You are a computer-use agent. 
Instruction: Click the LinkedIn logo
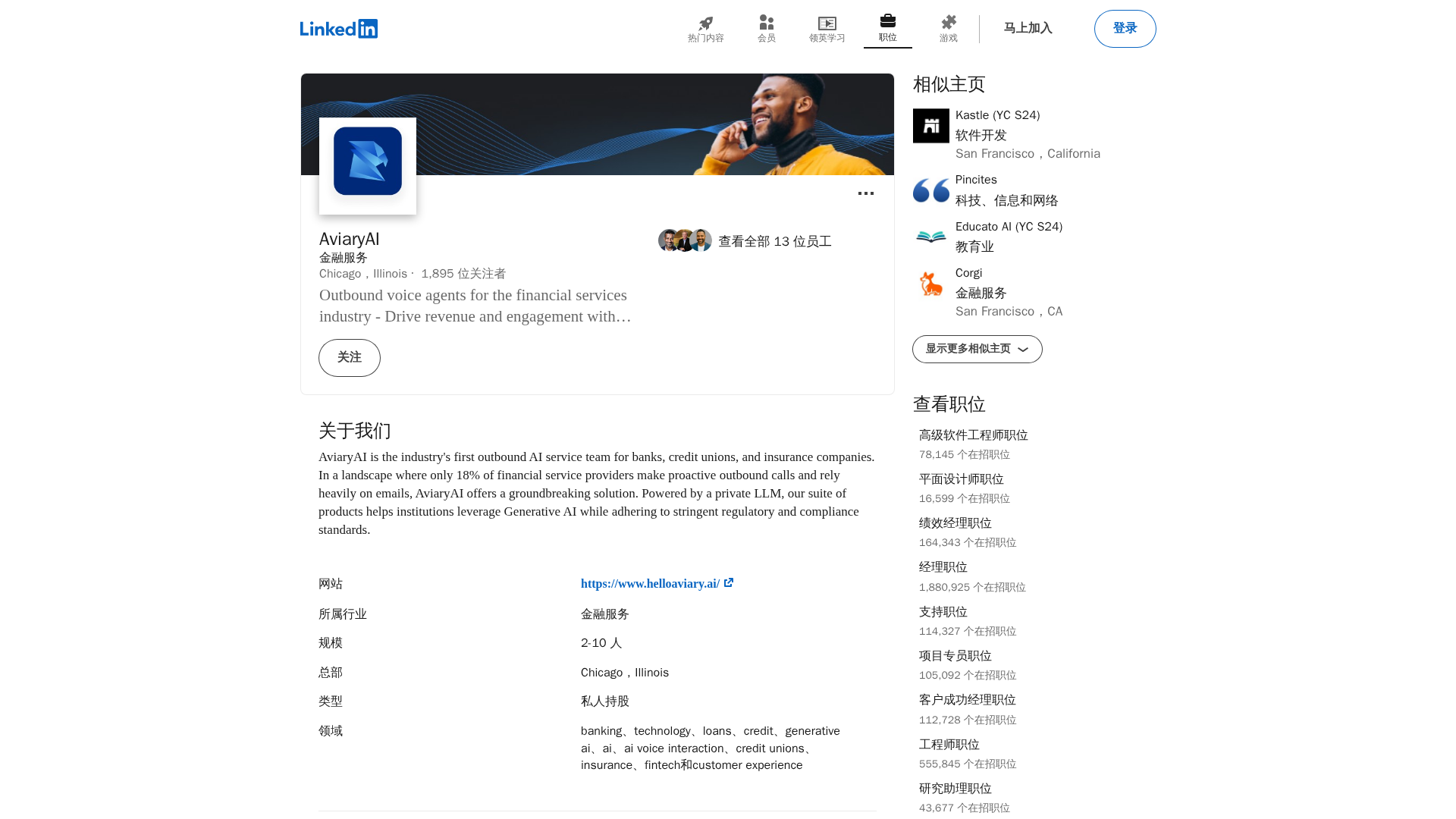point(338,29)
